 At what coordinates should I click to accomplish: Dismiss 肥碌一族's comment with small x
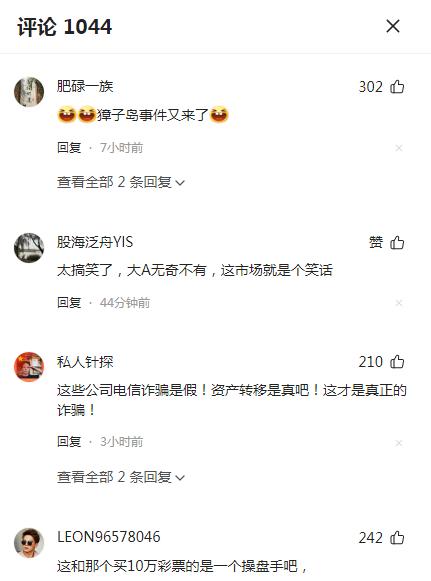click(399, 148)
